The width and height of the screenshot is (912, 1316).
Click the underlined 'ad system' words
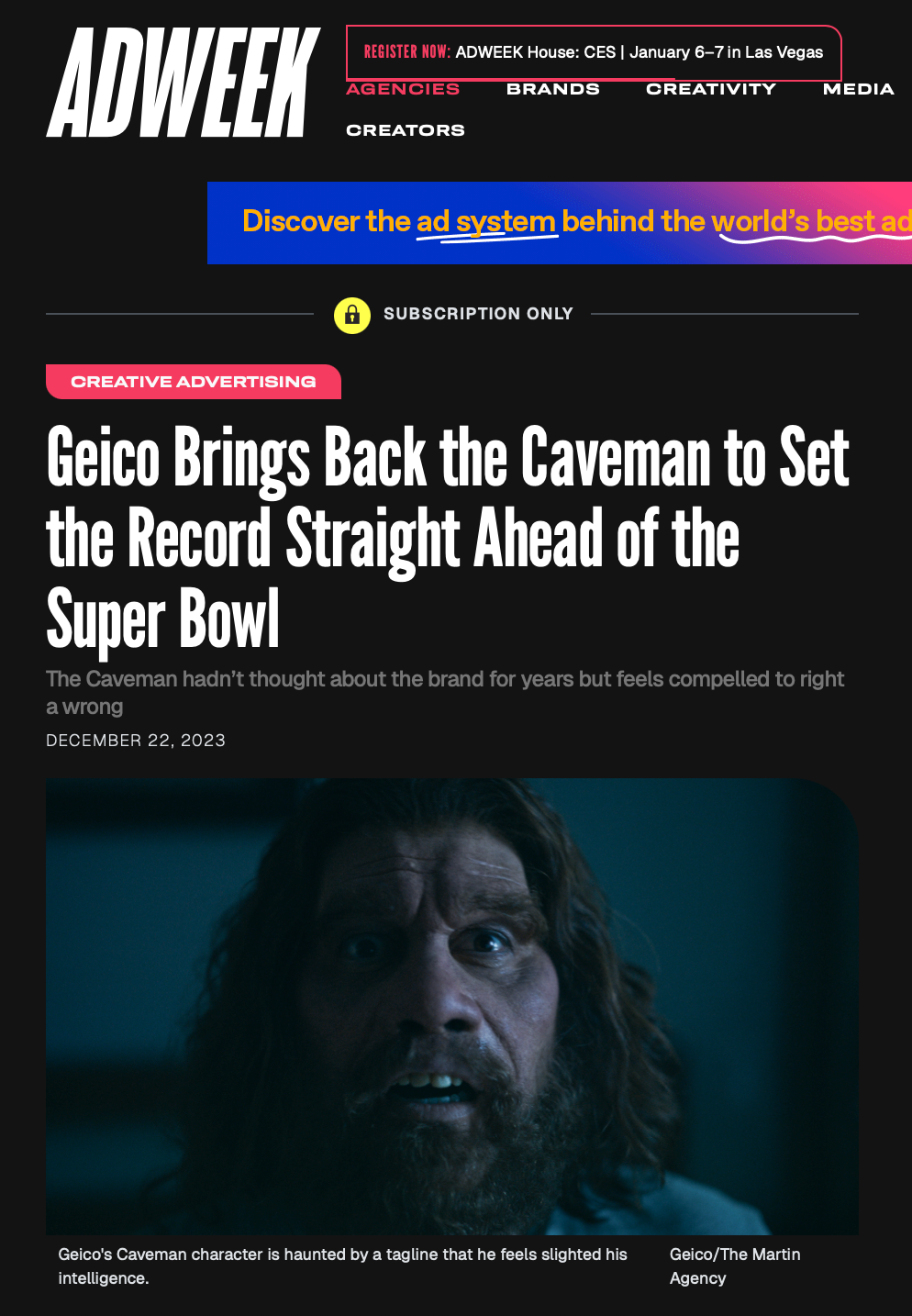click(x=486, y=222)
